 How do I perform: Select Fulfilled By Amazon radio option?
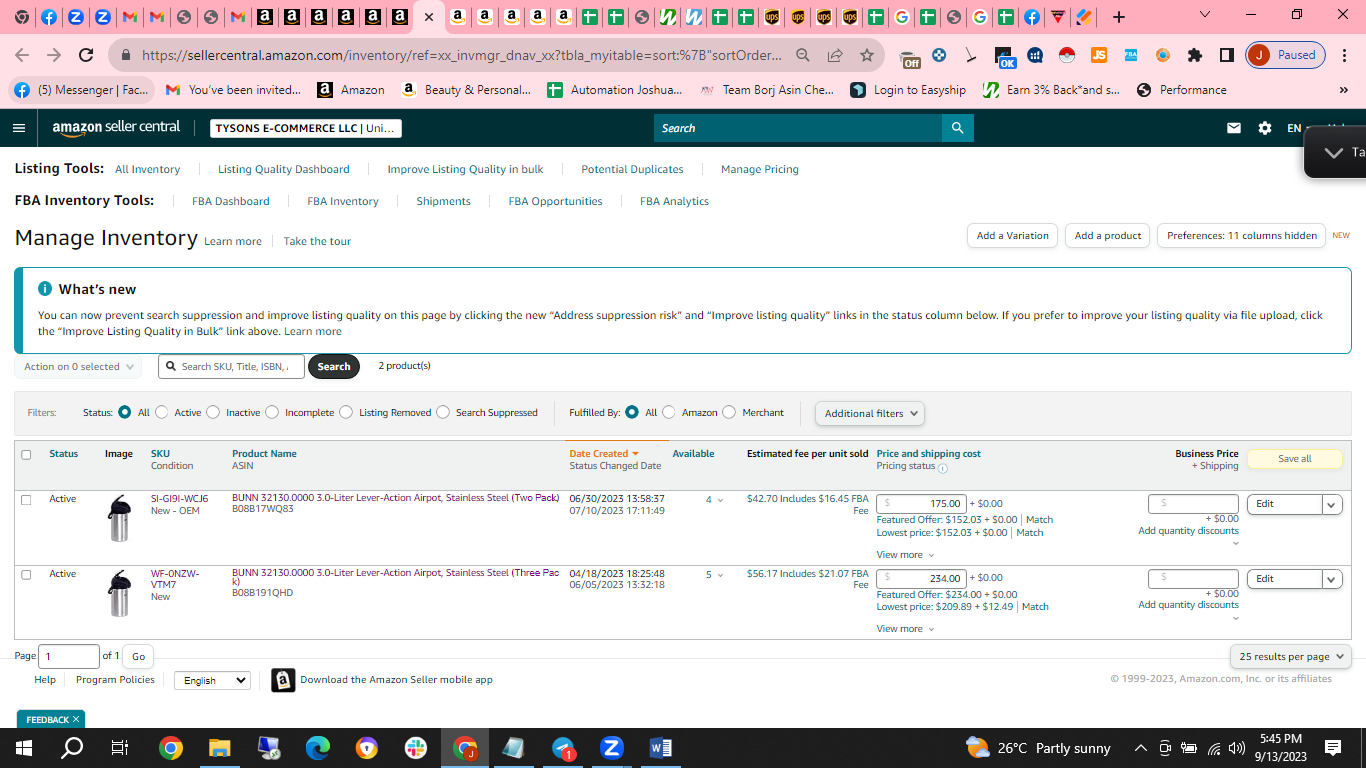click(x=669, y=412)
